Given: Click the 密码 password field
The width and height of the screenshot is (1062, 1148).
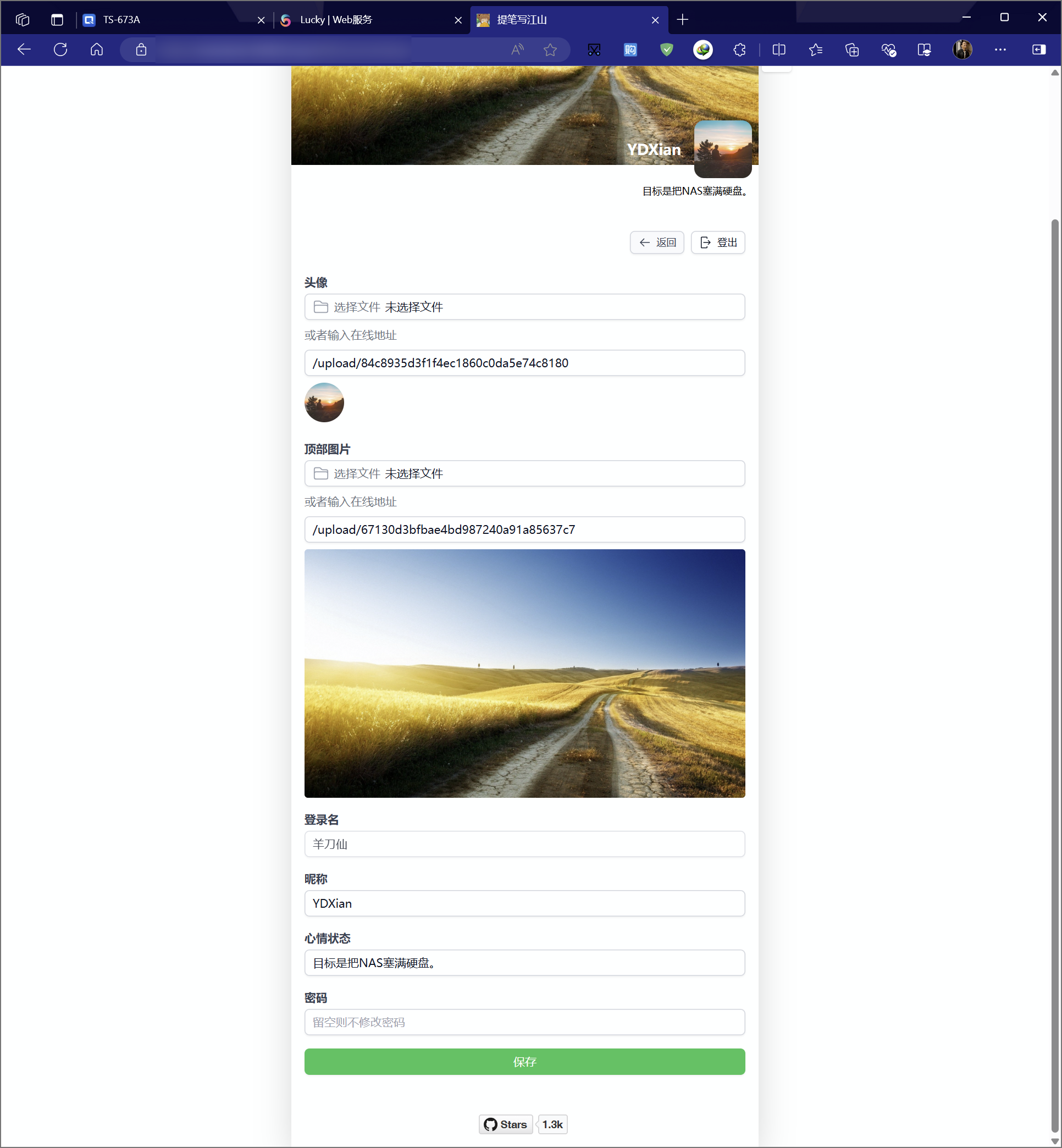Looking at the screenshot, I should [x=524, y=1022].
